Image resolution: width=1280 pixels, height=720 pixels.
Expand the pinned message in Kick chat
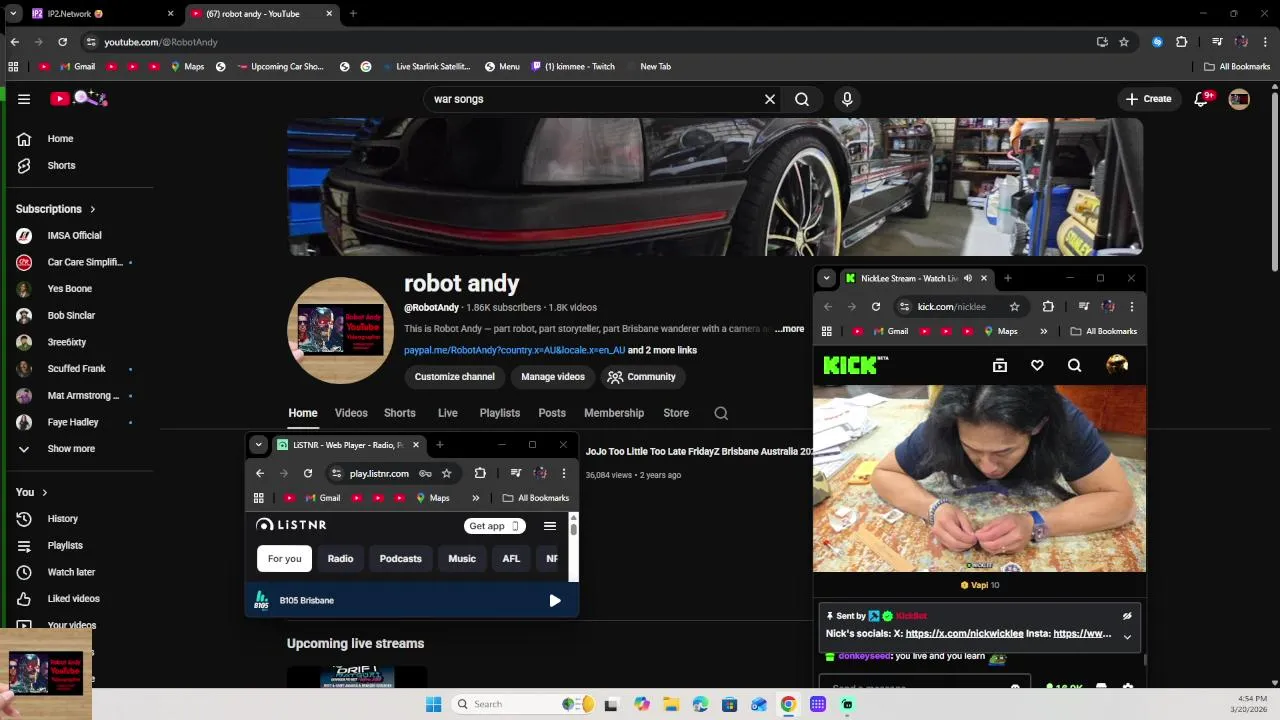point(1127,637)
